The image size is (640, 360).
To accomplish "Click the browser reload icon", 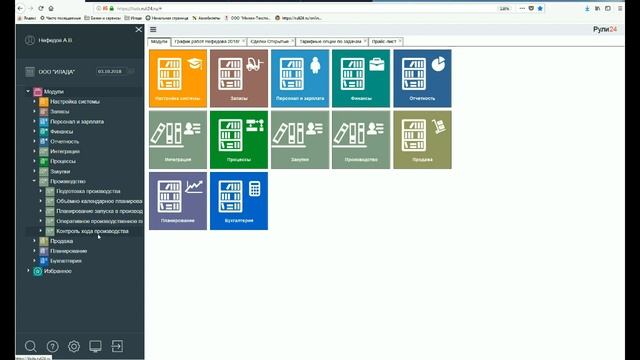I will (41, 8).
